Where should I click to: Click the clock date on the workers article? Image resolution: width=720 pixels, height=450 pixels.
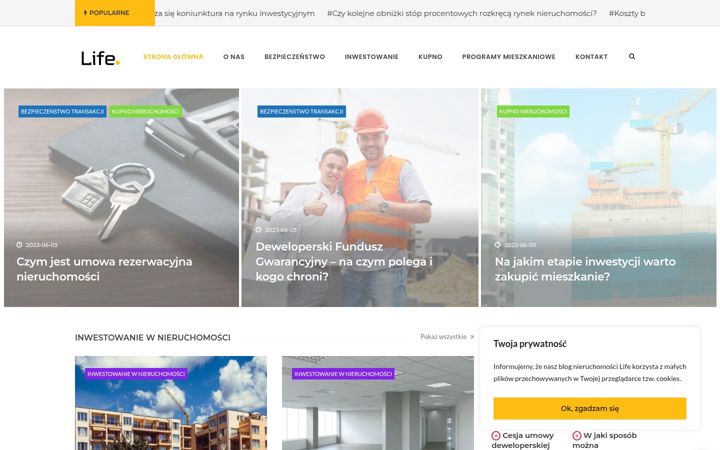[276, 230]
